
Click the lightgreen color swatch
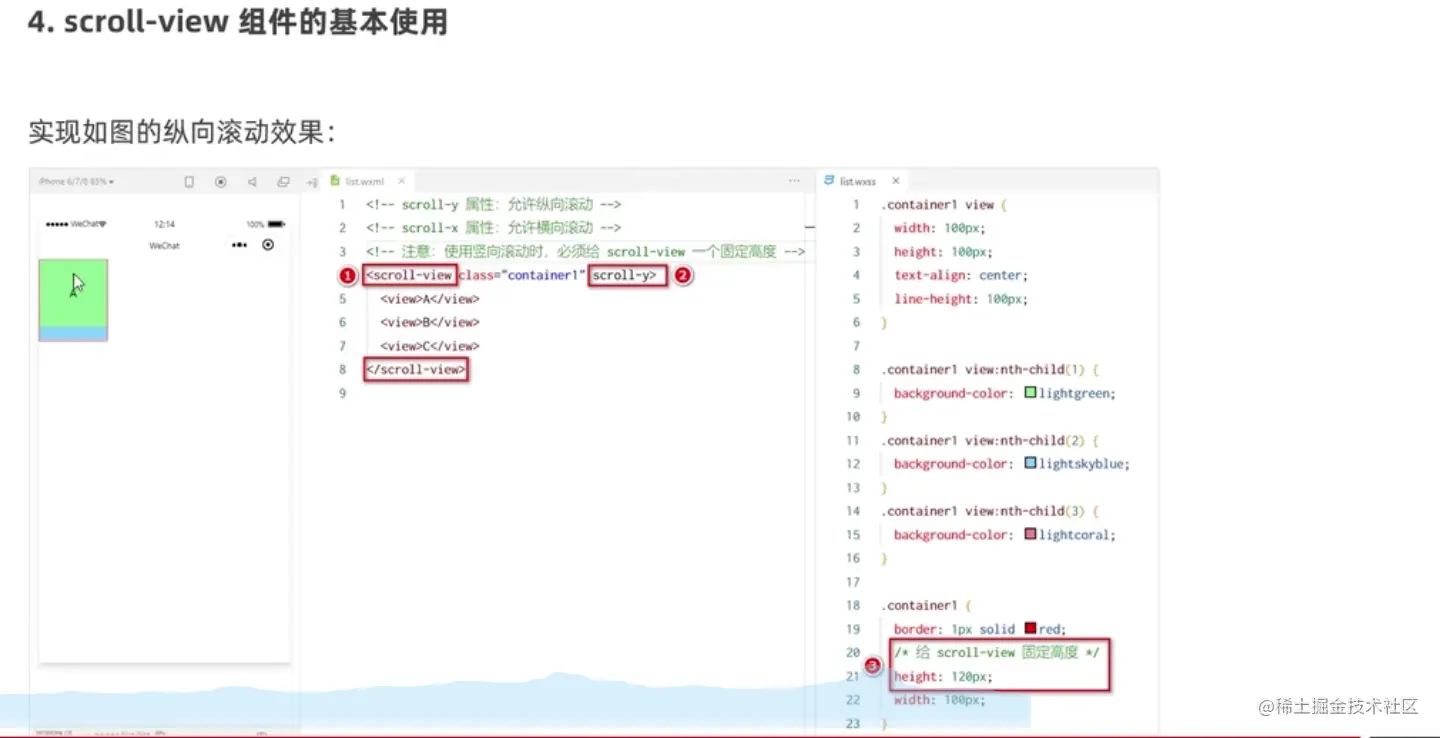click(1030, 393)
